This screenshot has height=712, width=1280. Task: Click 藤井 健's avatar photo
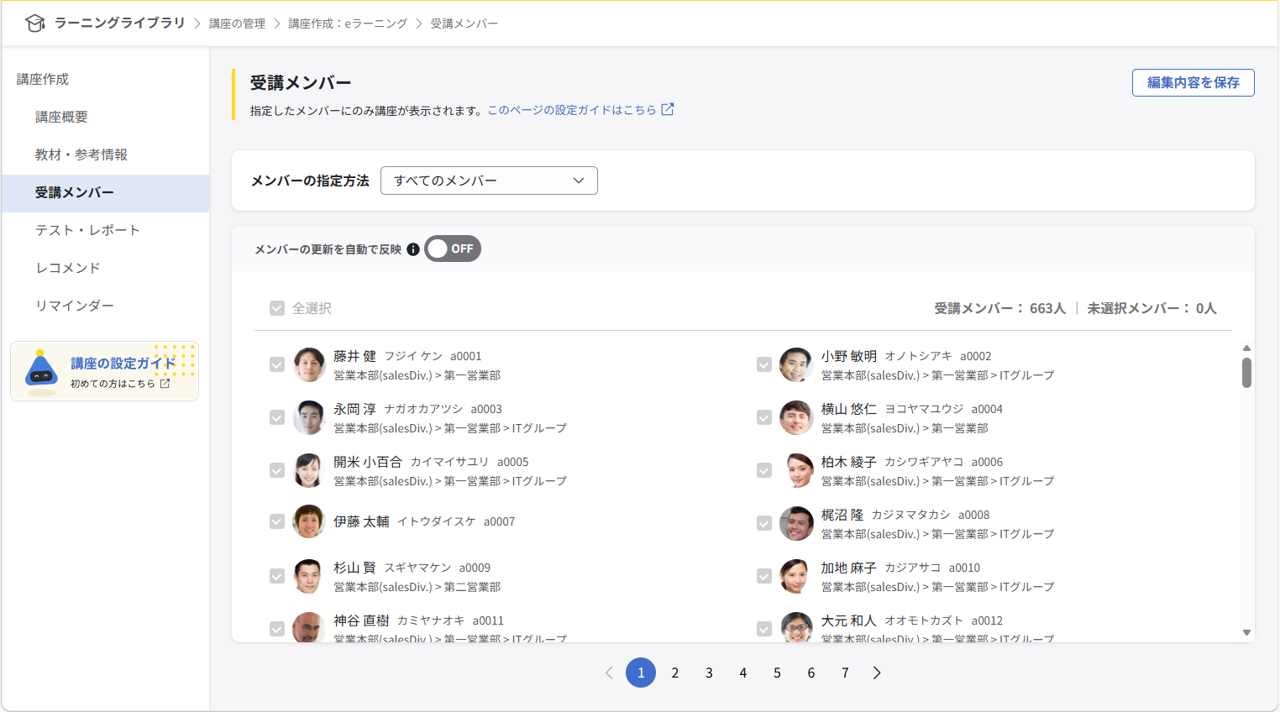[309, 365]
